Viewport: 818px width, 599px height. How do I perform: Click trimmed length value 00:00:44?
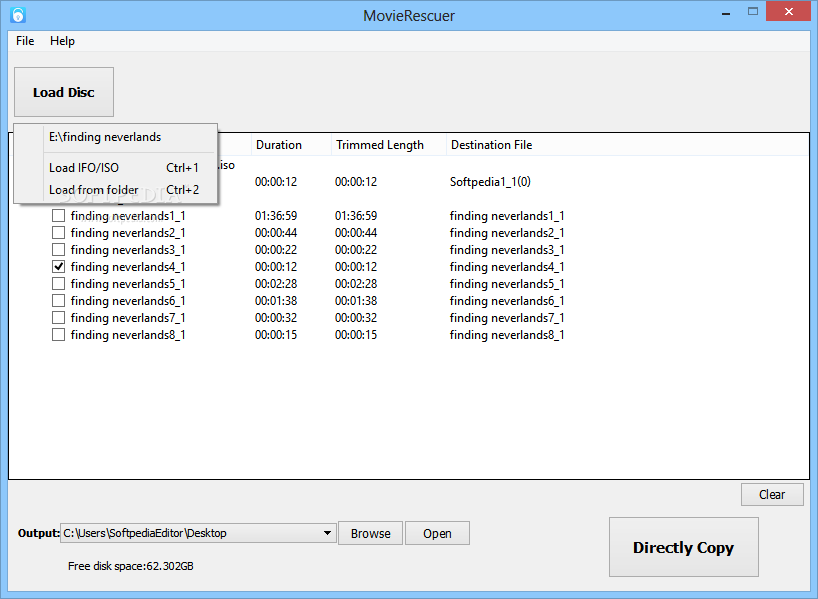tap(356, 233)
